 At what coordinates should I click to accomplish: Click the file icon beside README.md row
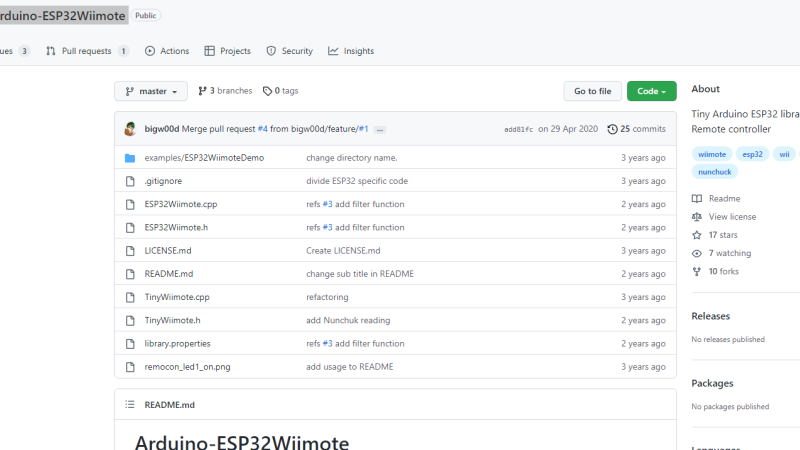(x=130, y=274)
